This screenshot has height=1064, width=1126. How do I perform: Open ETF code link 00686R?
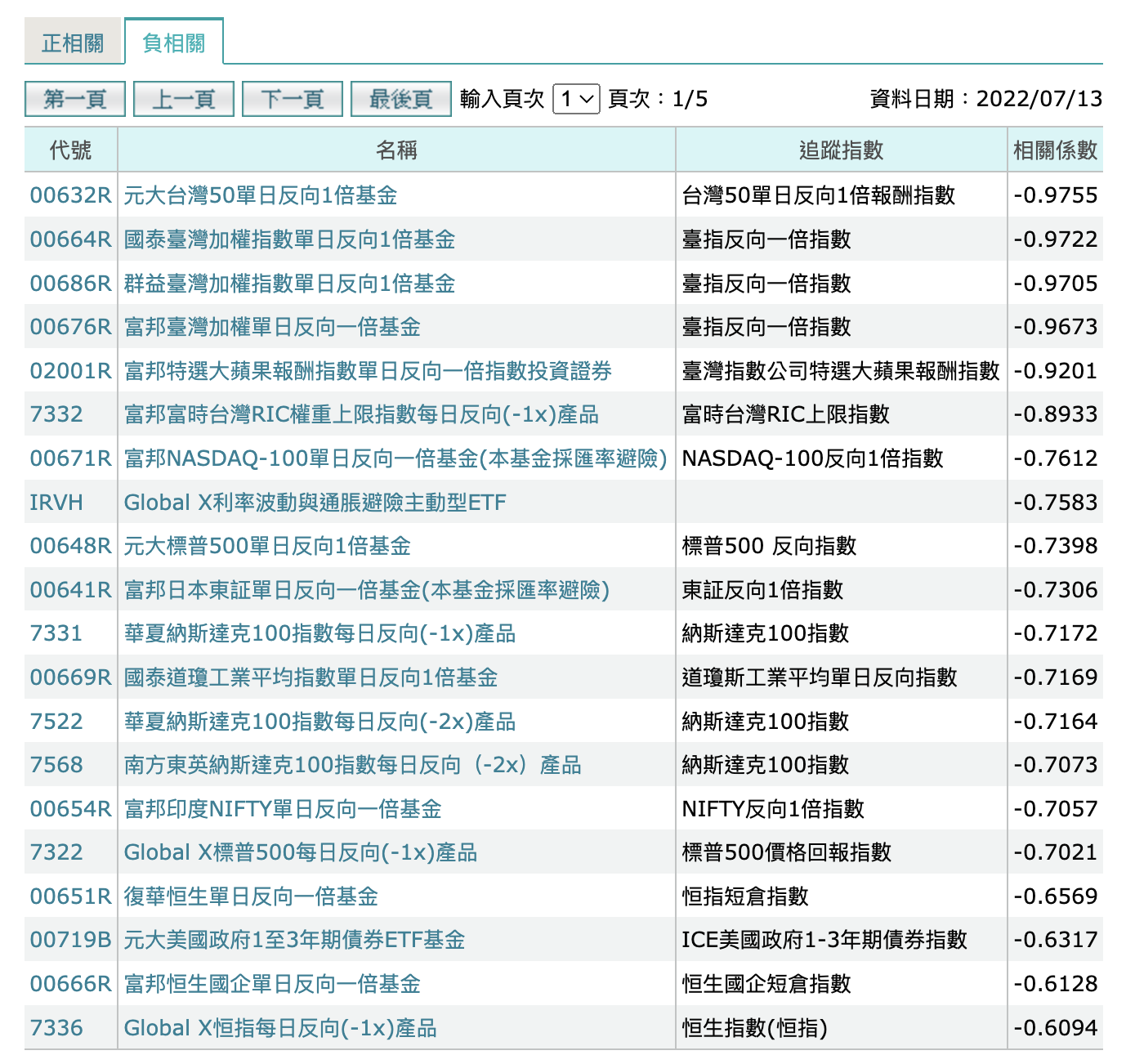70,284
